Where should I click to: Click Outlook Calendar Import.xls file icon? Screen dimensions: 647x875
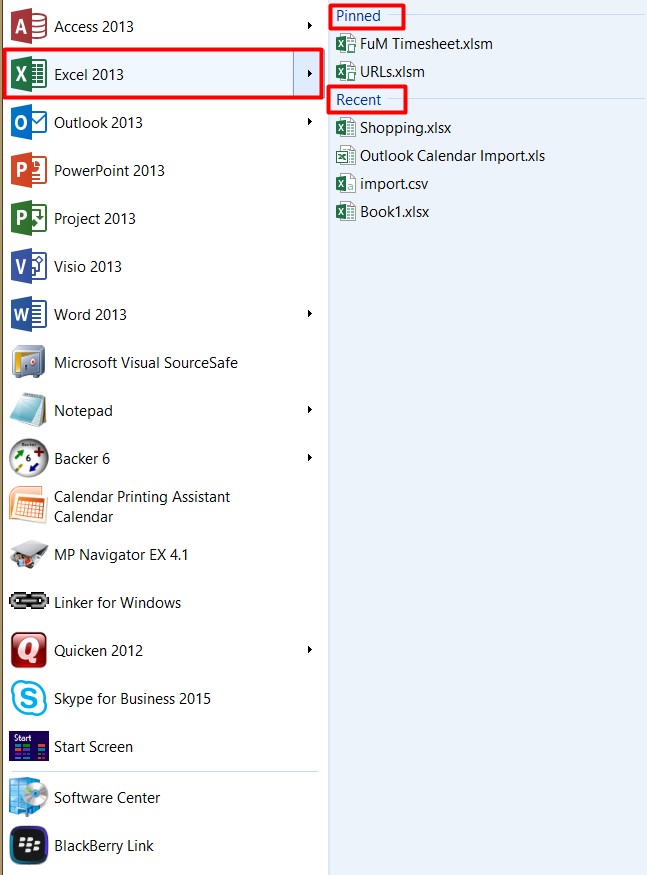346,155
